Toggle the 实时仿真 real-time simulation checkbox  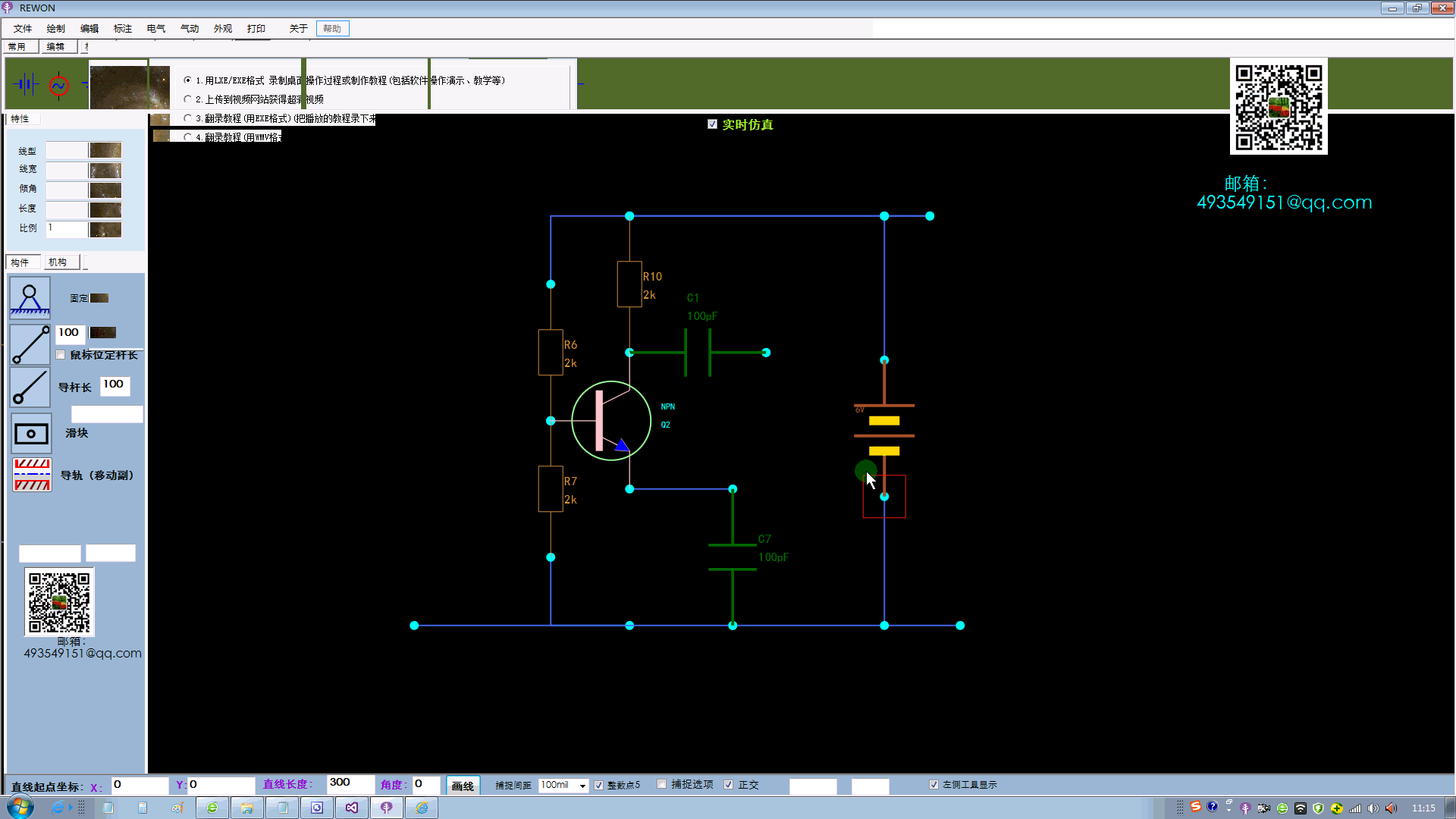(712, 124)
